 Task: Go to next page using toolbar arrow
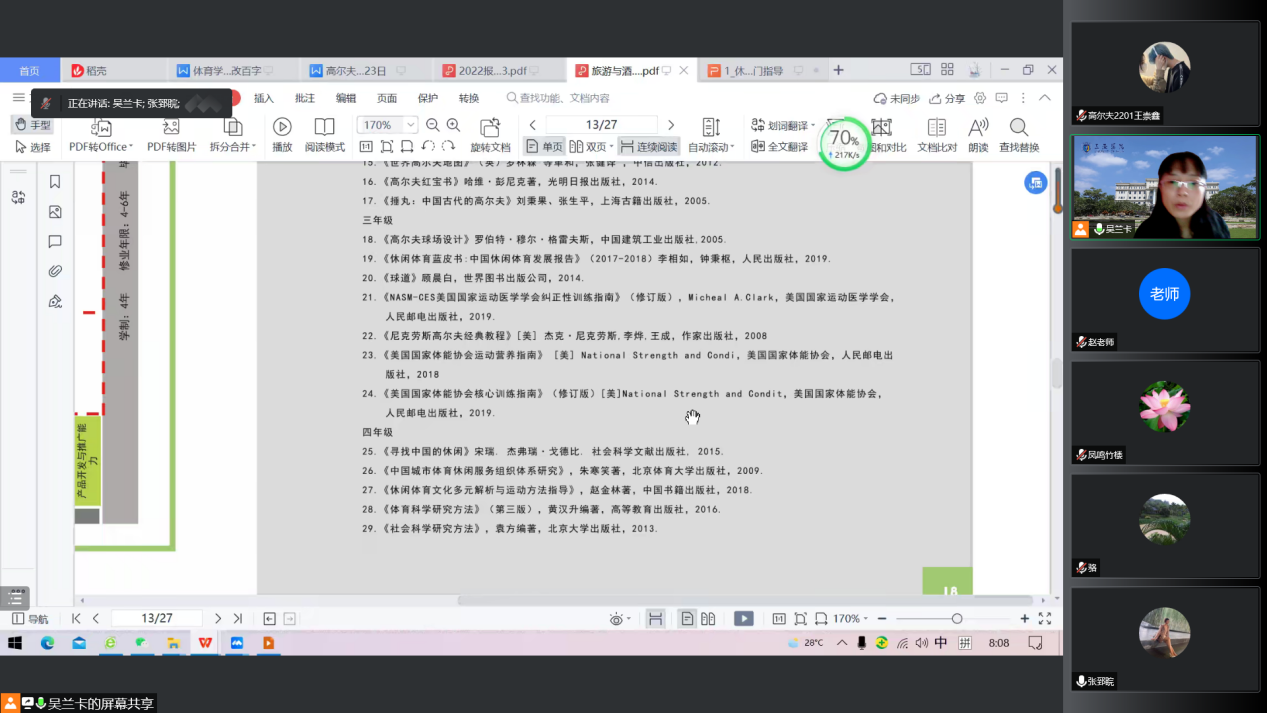click(670, 125)
